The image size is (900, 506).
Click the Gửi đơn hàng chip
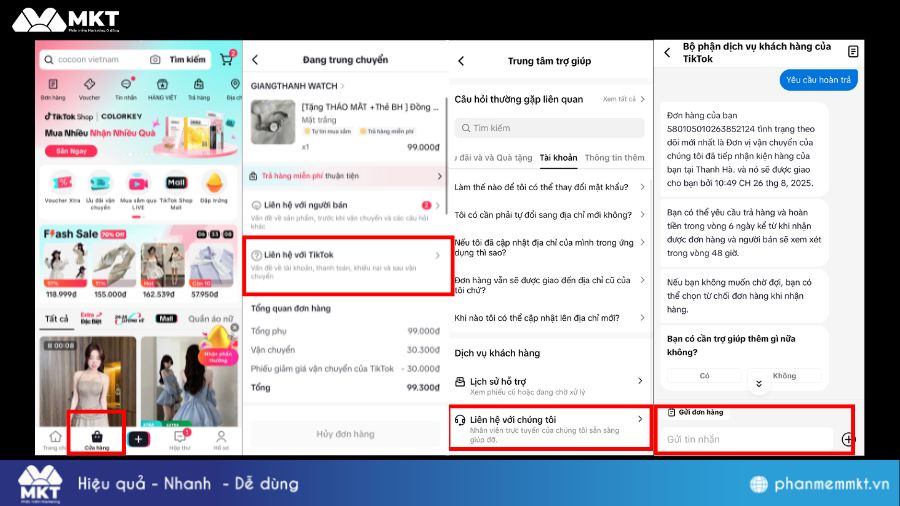click(695, 412)
